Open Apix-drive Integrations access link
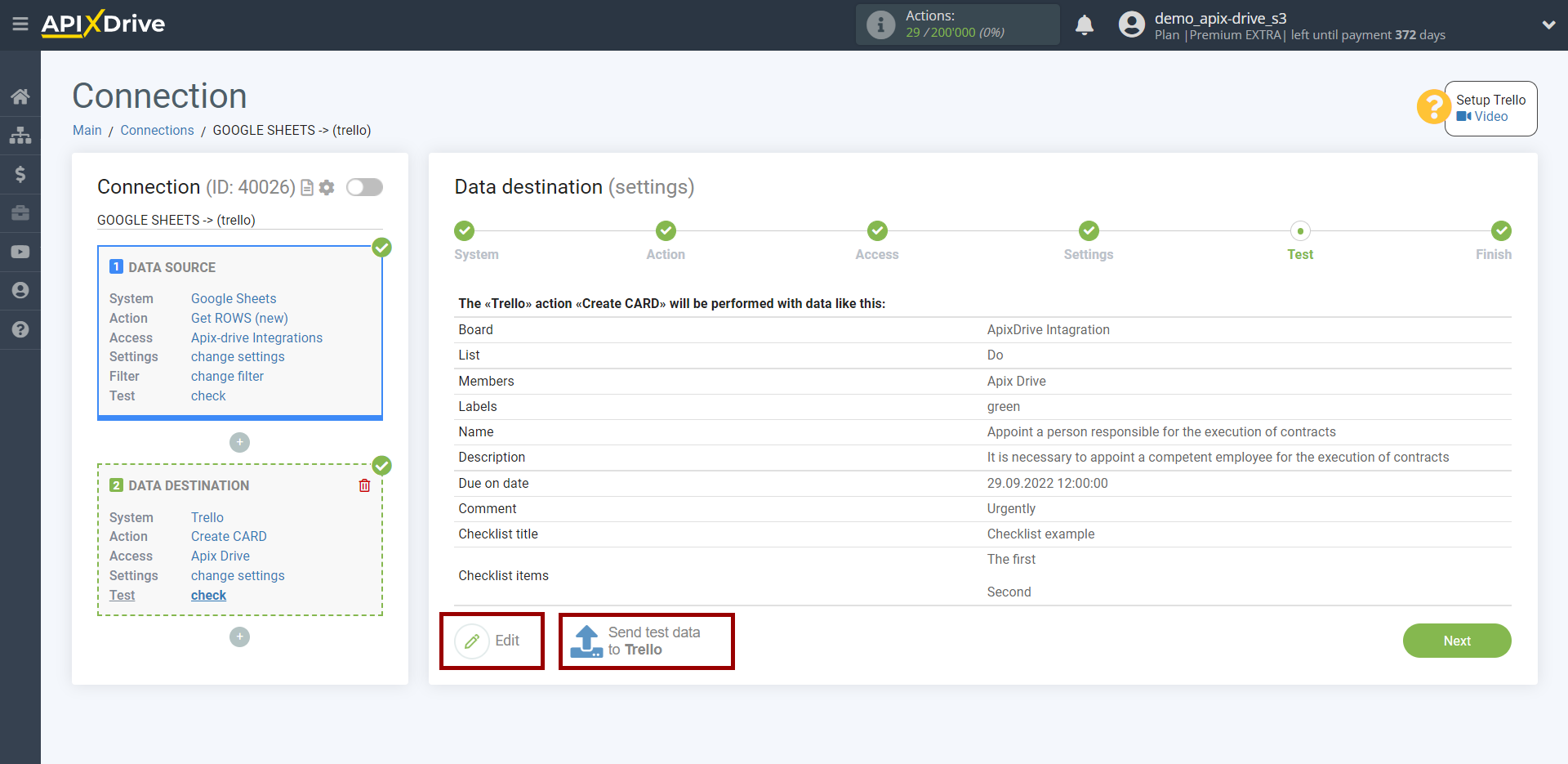1568x764 pixels. [256, 338]
